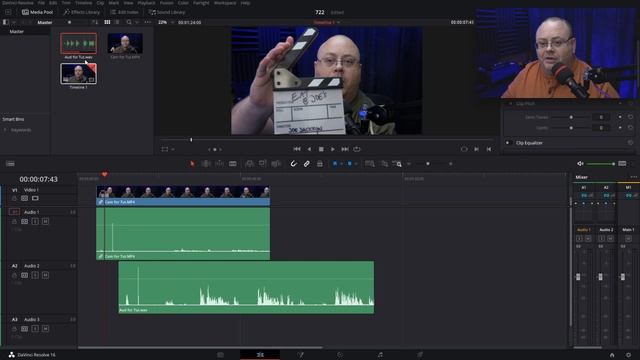Choose the Dynamic Trim Mode tool

pos(219,164)
